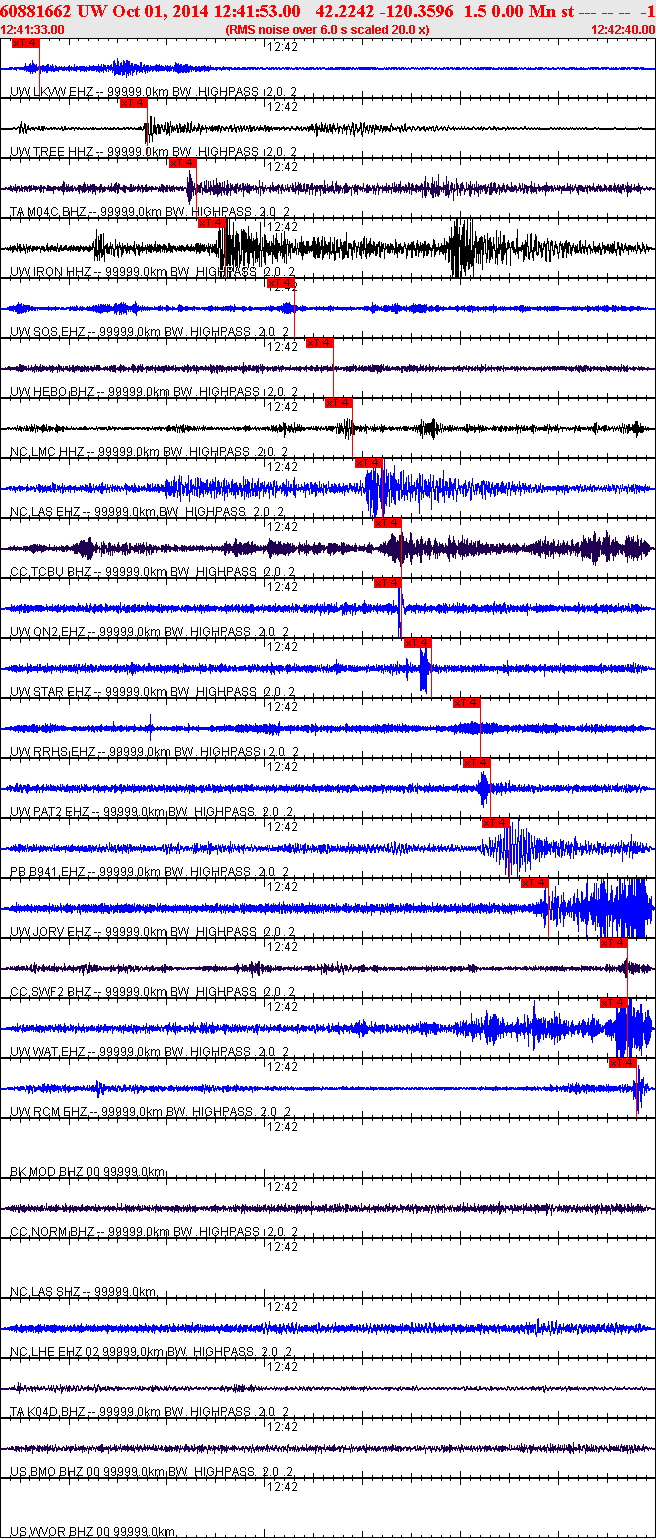Screen dimensions: 656x1538
Task: Select the CC TCBU BHZ station label
Action: click(152, 572)
